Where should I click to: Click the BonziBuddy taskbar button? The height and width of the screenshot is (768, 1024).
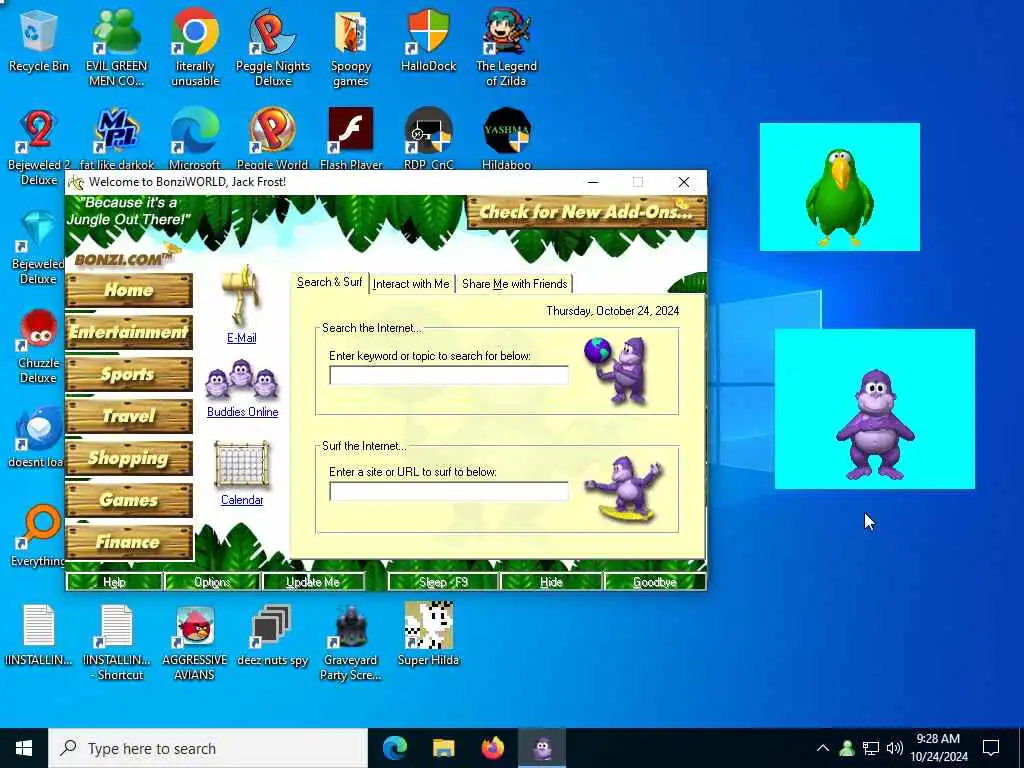click(542, 748)
